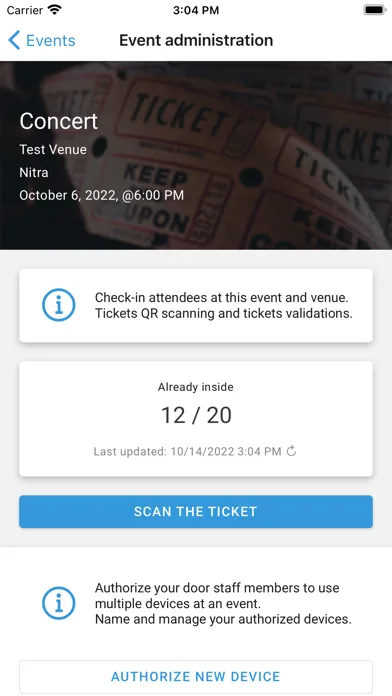Click the authorize devices info circle icon
Screen dimensions: 392x696
59,603
